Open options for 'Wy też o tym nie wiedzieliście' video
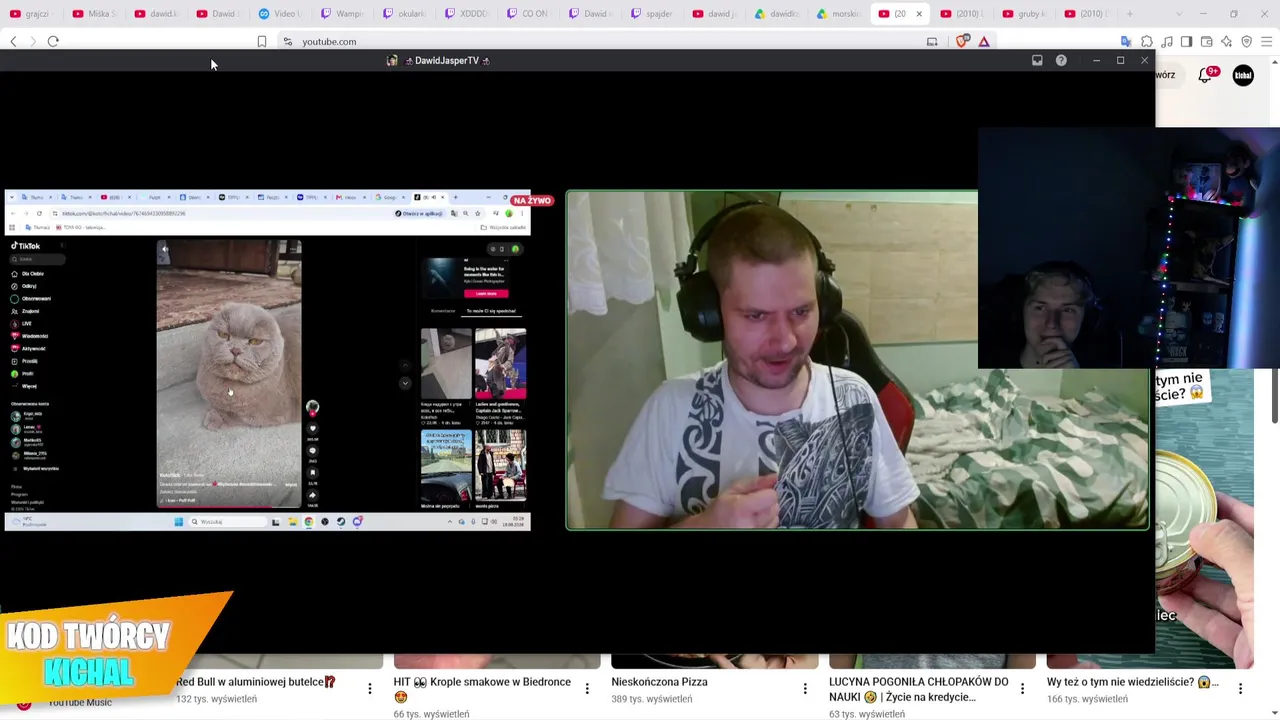1280x720 pixels. click(x=1240, y=688)
